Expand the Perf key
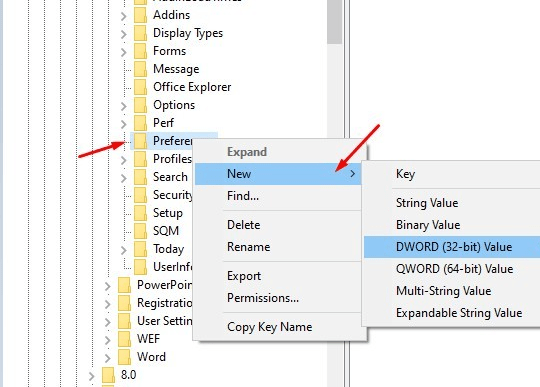The image size is (540, 387). 124,124
